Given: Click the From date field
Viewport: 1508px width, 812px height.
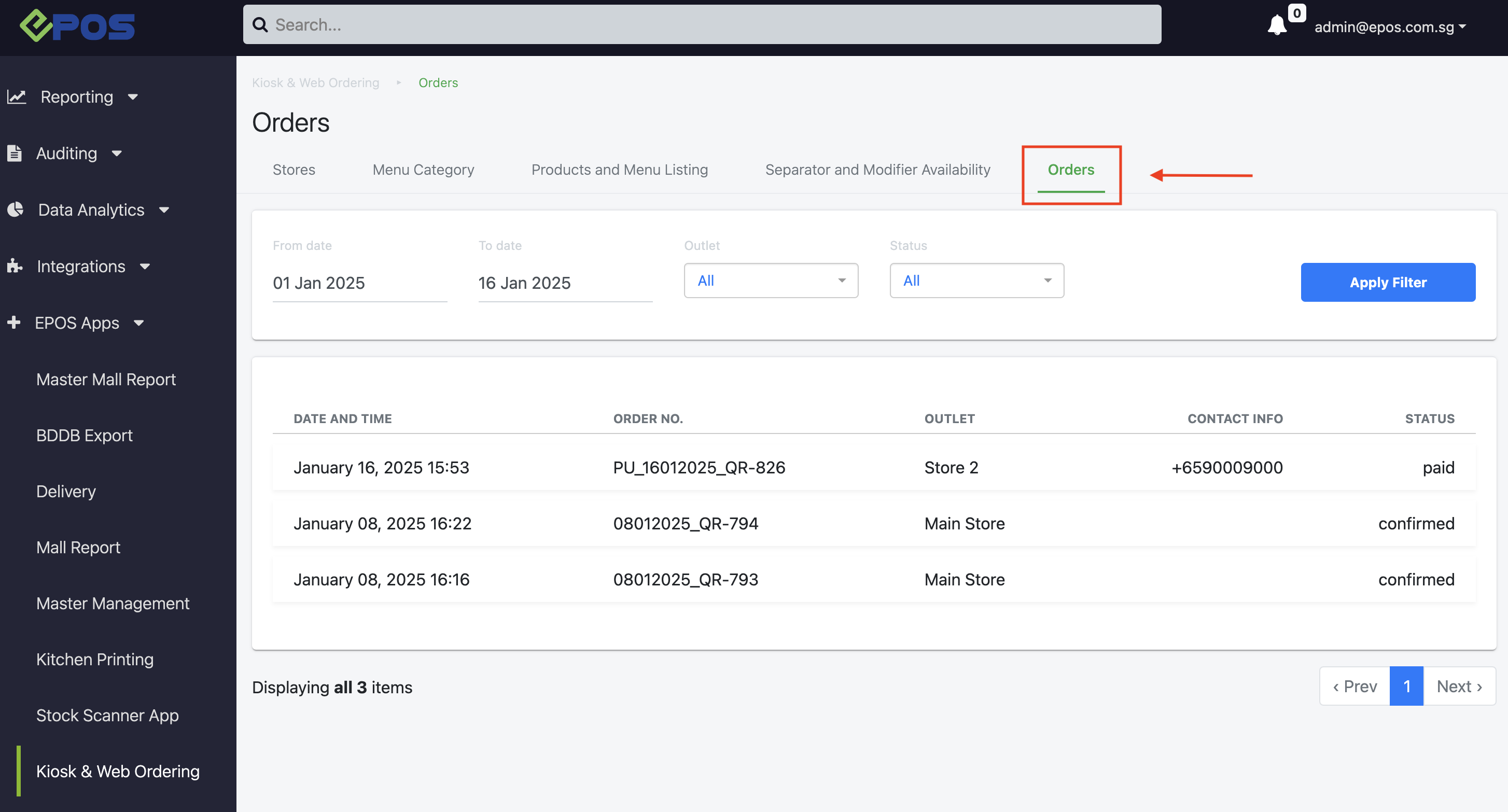Looking at the screenshot, I should click(359, 283).
